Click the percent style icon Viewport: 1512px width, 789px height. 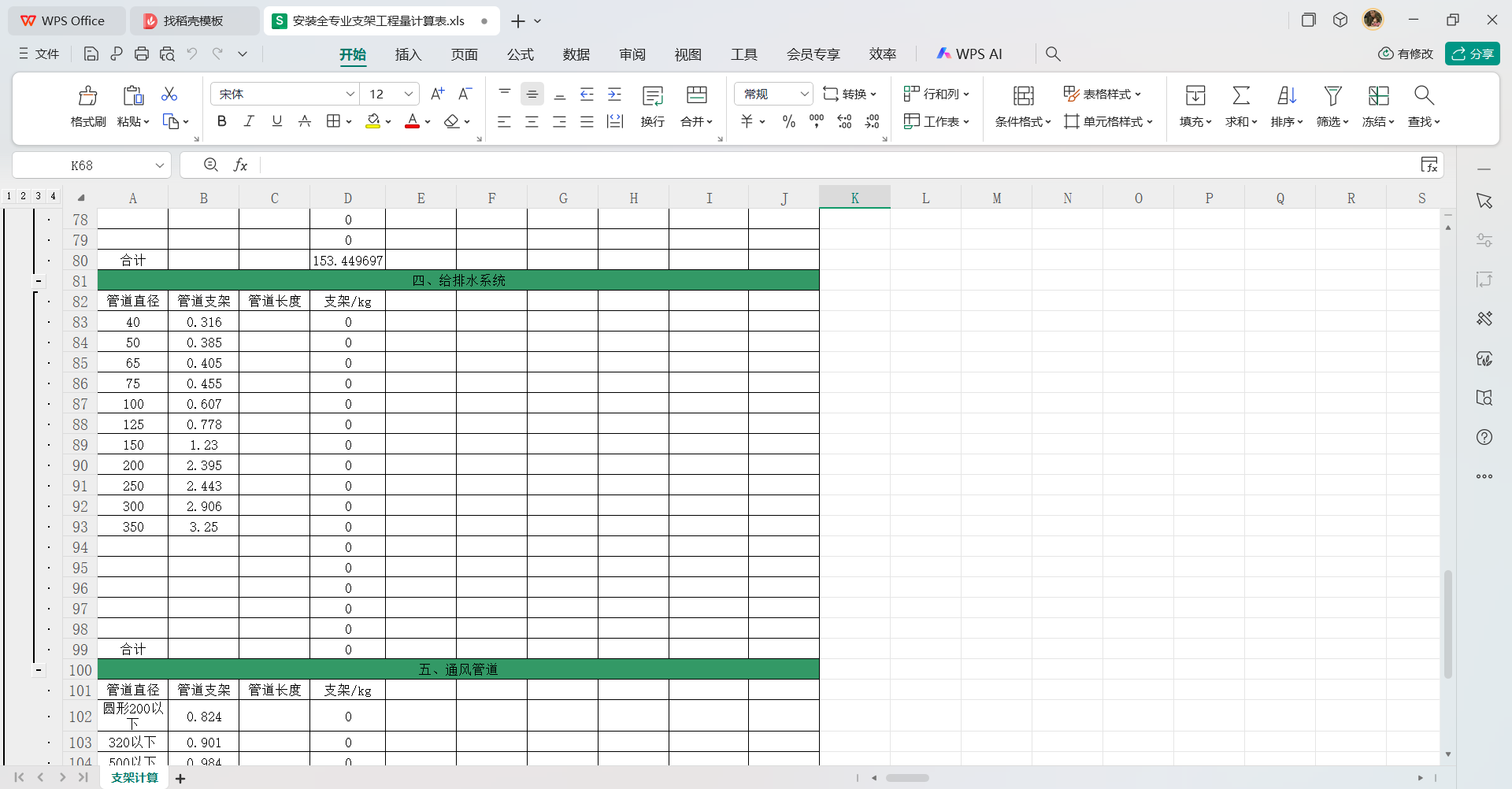(788, 121)
